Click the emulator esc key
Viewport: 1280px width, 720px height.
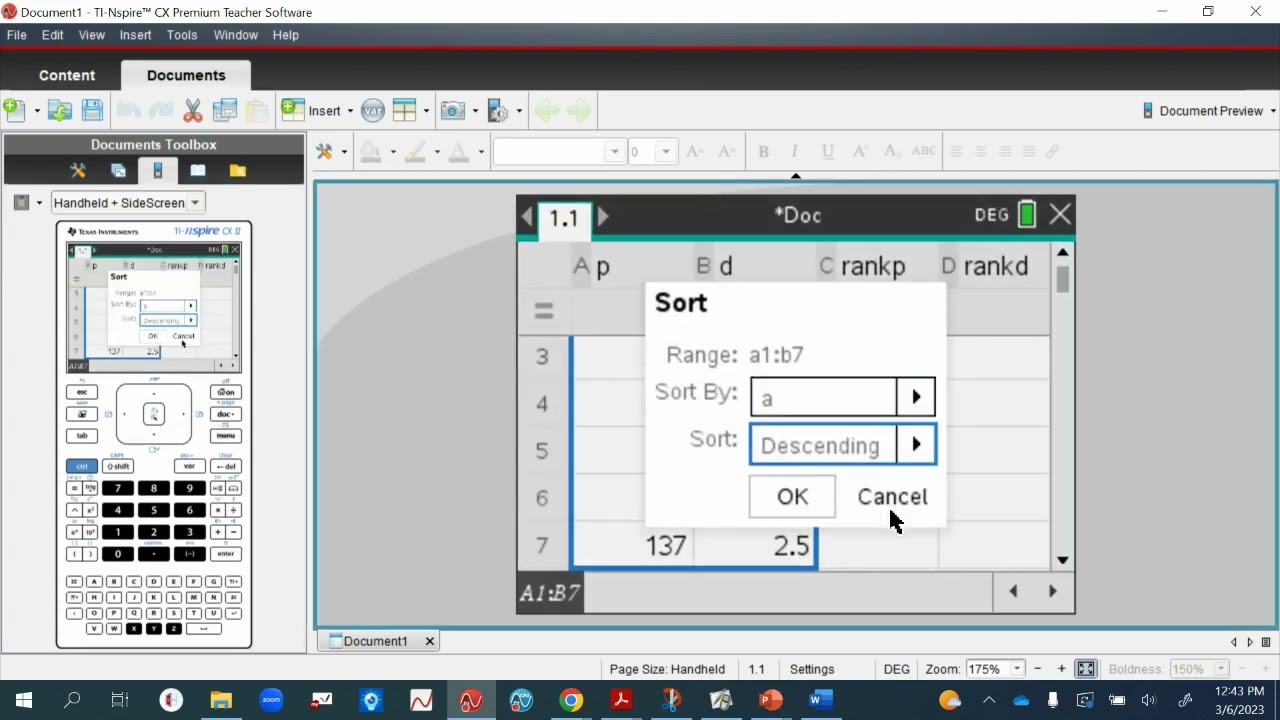(x=82, y=392)
